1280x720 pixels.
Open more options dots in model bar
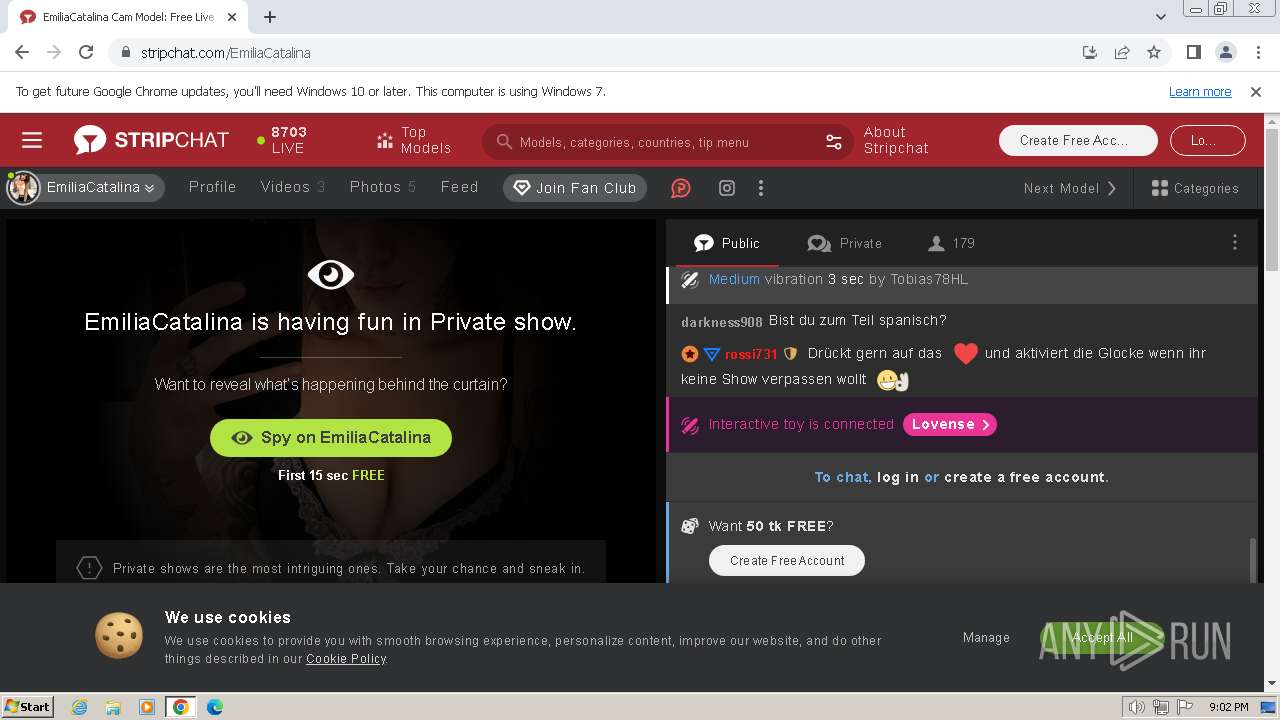tap(761, 188)
